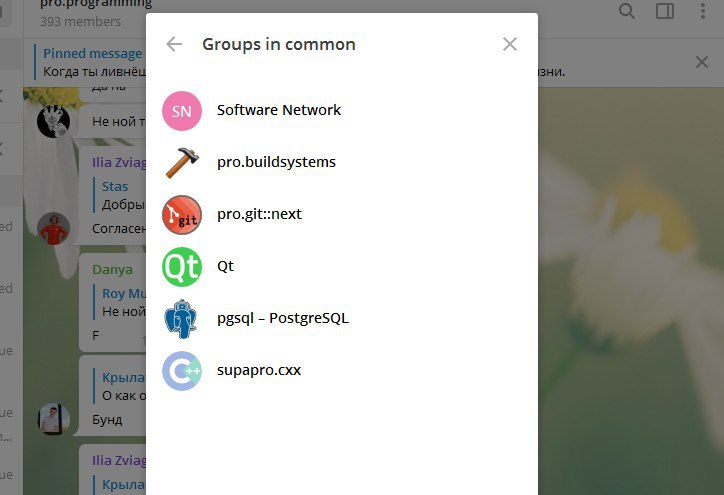Click the red-shirt user avatar in chat
Viewport: 724px width, 495px height.
(54, 229)
